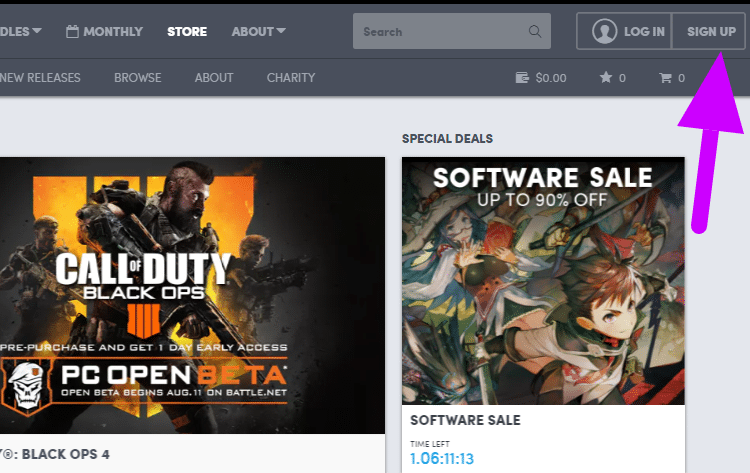
Task: Expand the Bundles dropdown arrow
Action: coord(36,31)
